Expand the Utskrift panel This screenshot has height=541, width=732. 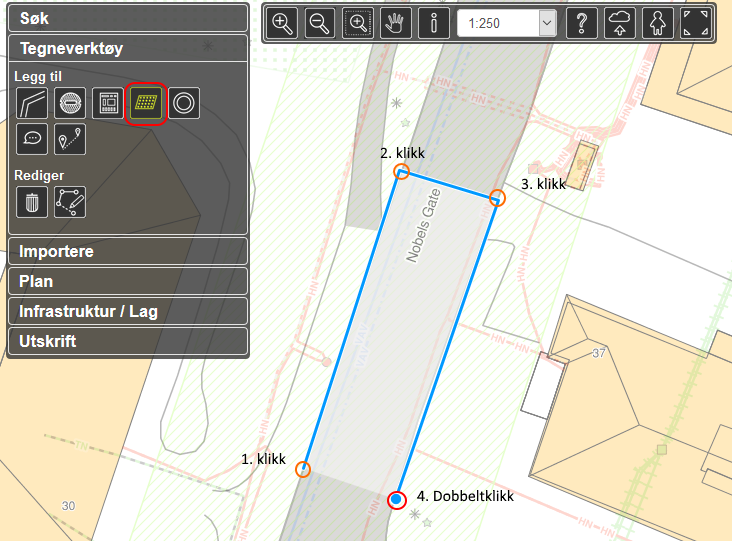pyautogui.click(x=128, y=341)
